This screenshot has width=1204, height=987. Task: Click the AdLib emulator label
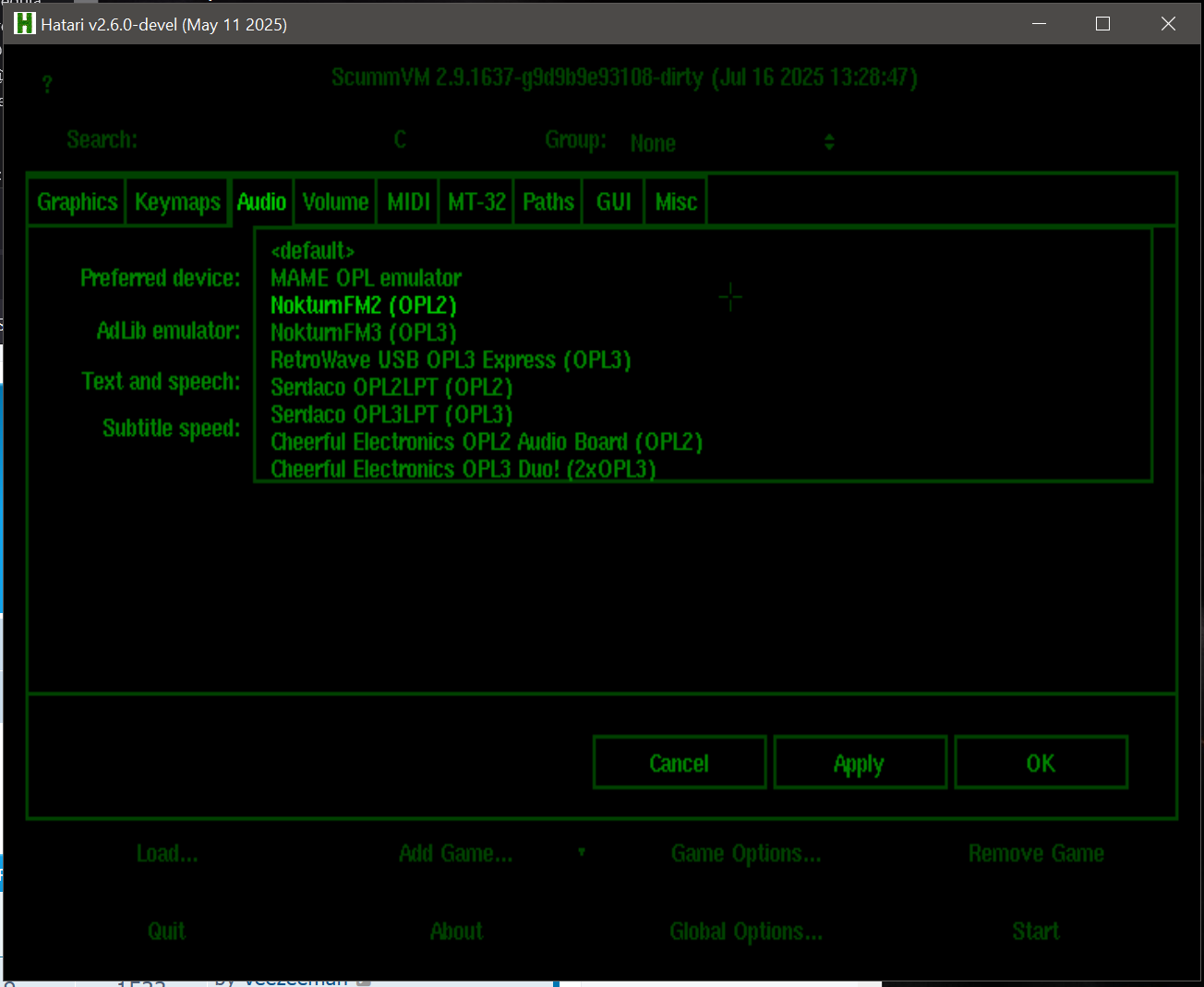[x=168, y=331]
